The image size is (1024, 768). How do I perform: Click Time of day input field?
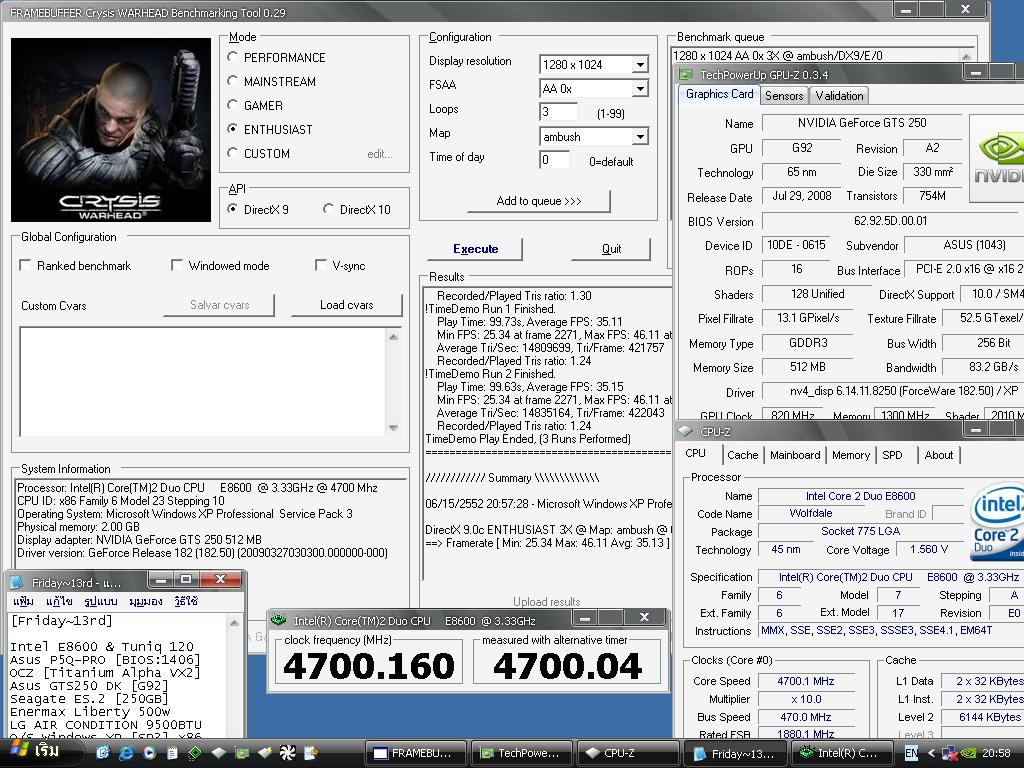point(554,160)
